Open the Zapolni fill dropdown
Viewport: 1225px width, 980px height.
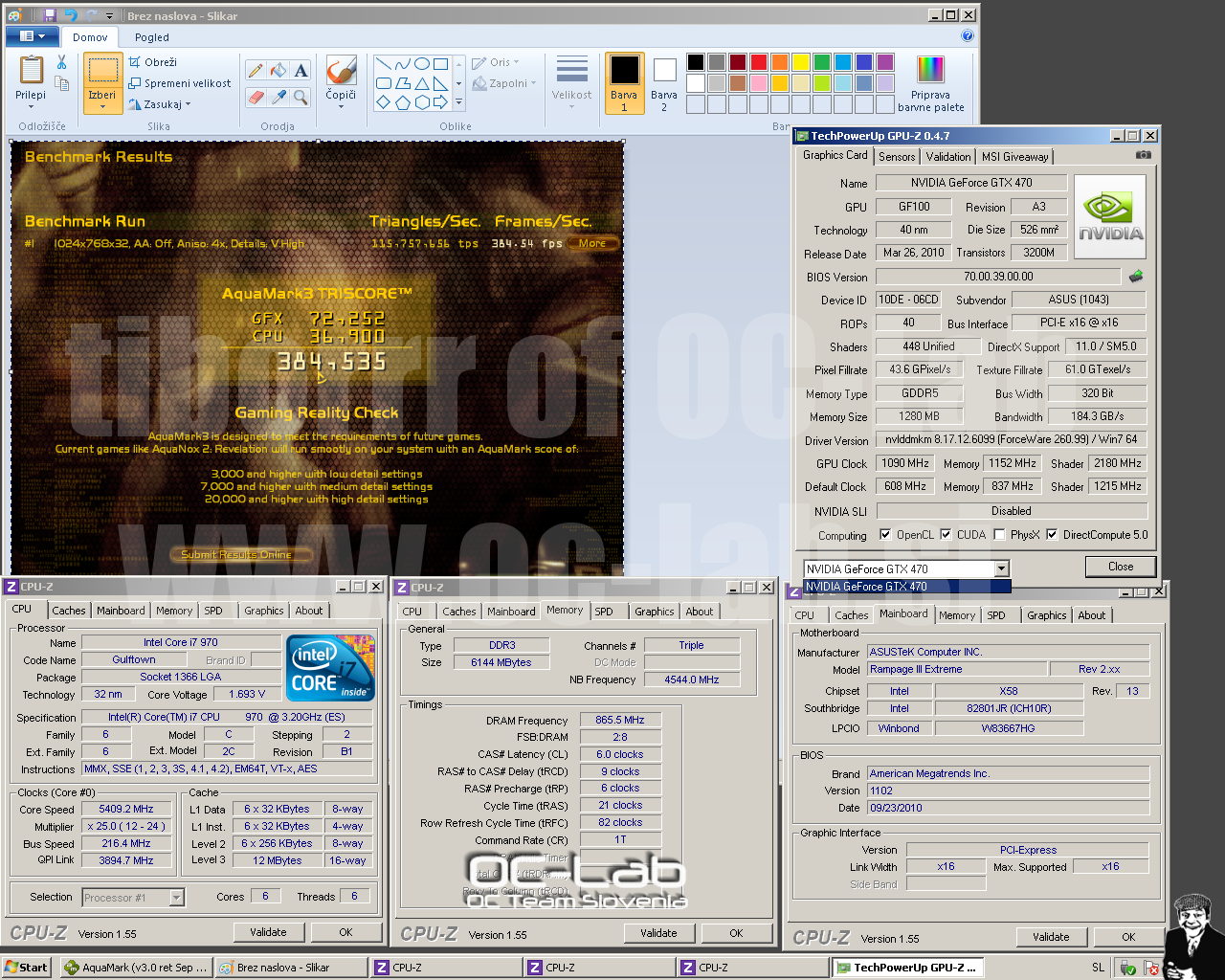(x=504, y=83)
